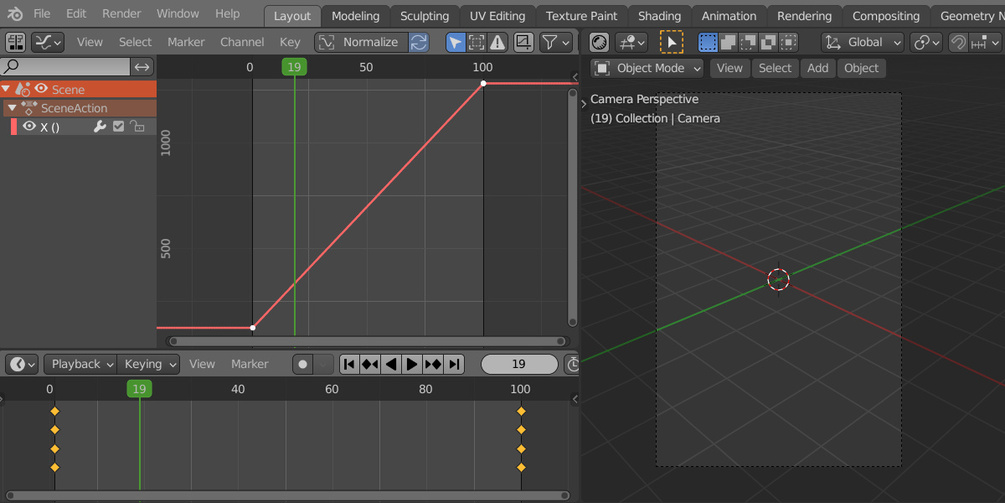Click the SceneAction action icon

[29, 108]
